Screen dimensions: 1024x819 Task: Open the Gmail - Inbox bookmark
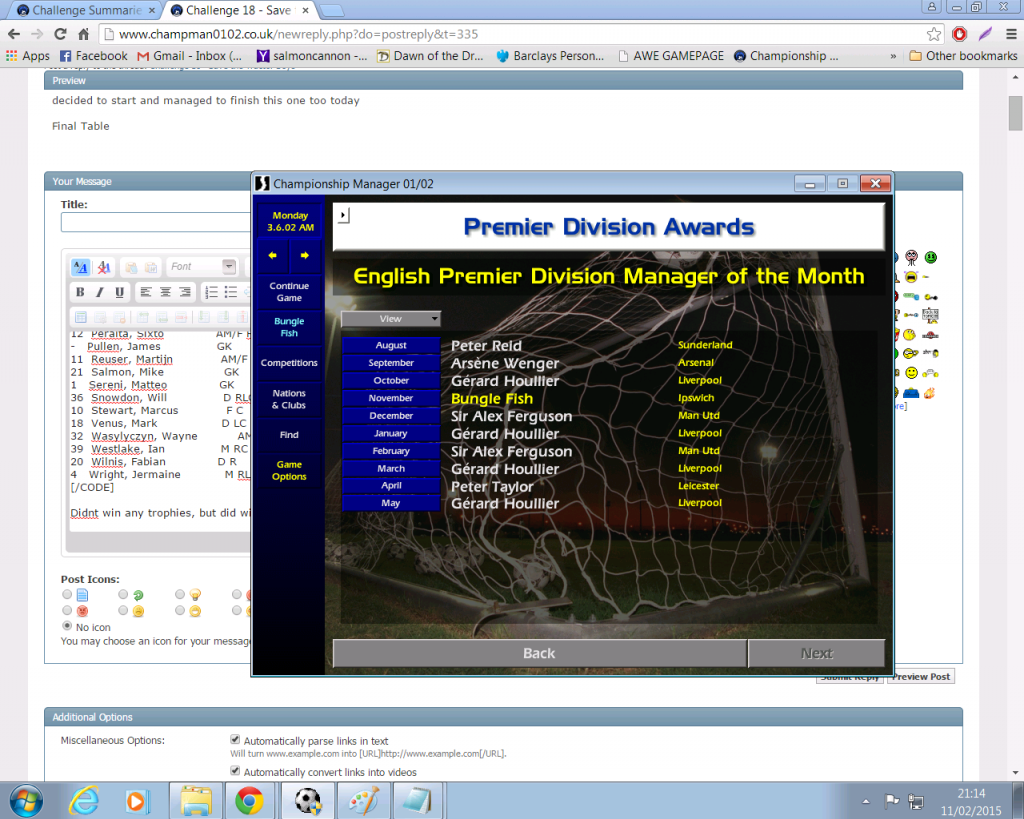tap(189, 56)
